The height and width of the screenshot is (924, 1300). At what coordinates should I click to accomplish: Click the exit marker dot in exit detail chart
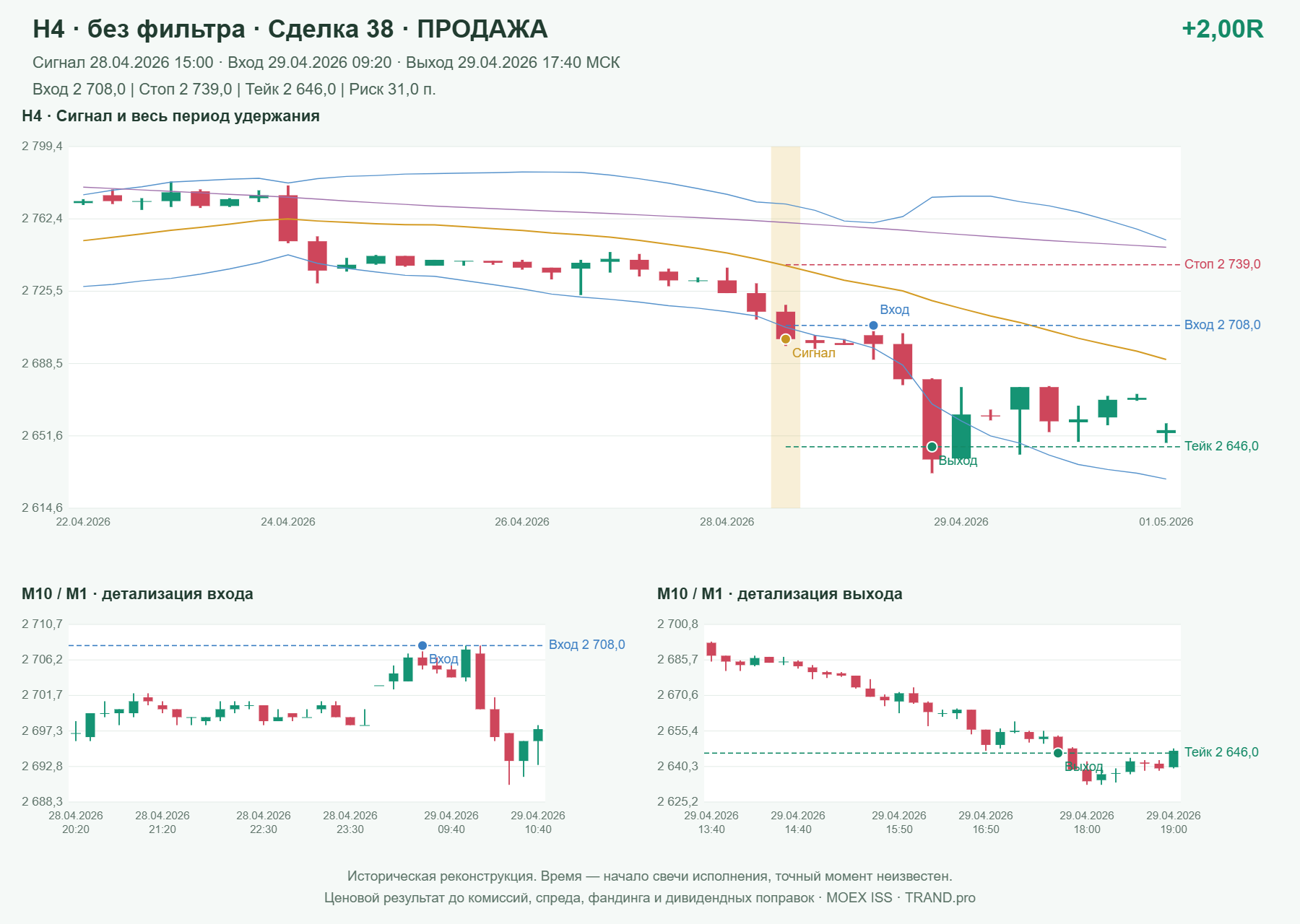pos(1058,753)
